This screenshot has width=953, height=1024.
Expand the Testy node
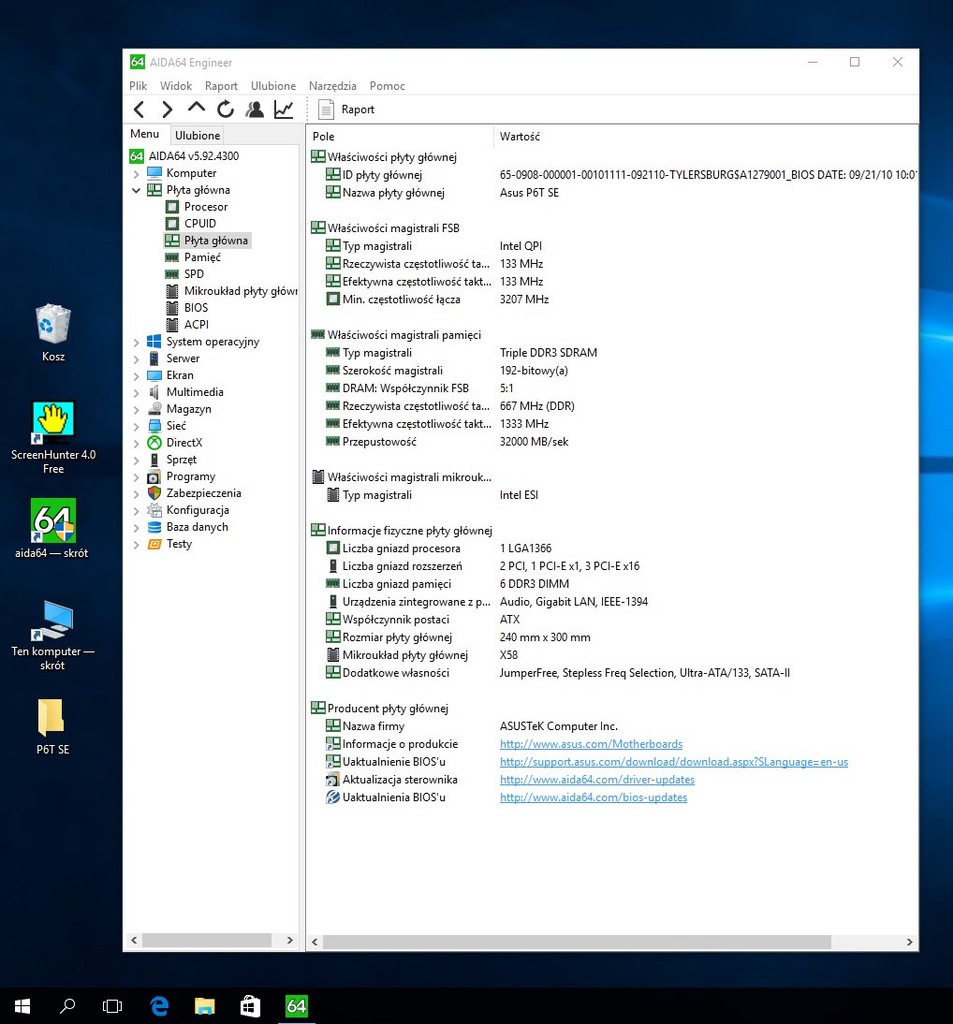point(136,545)
